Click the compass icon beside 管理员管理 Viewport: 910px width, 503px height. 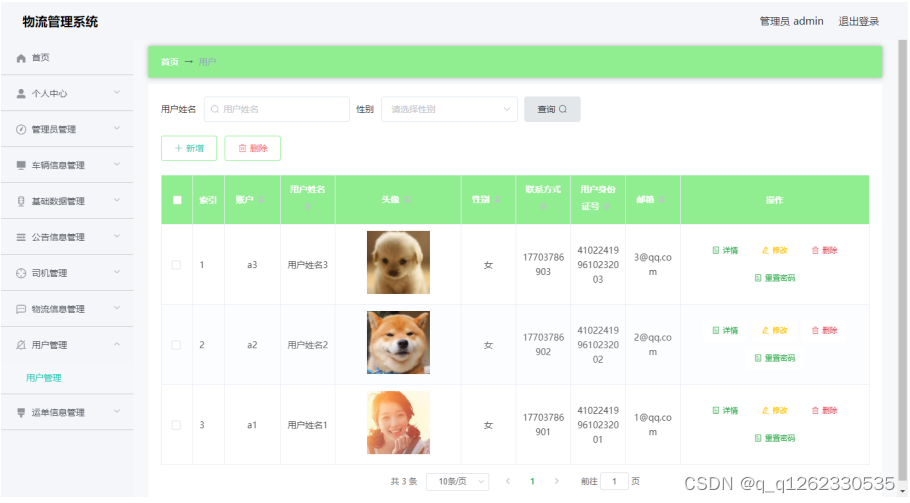coord(21,129)
